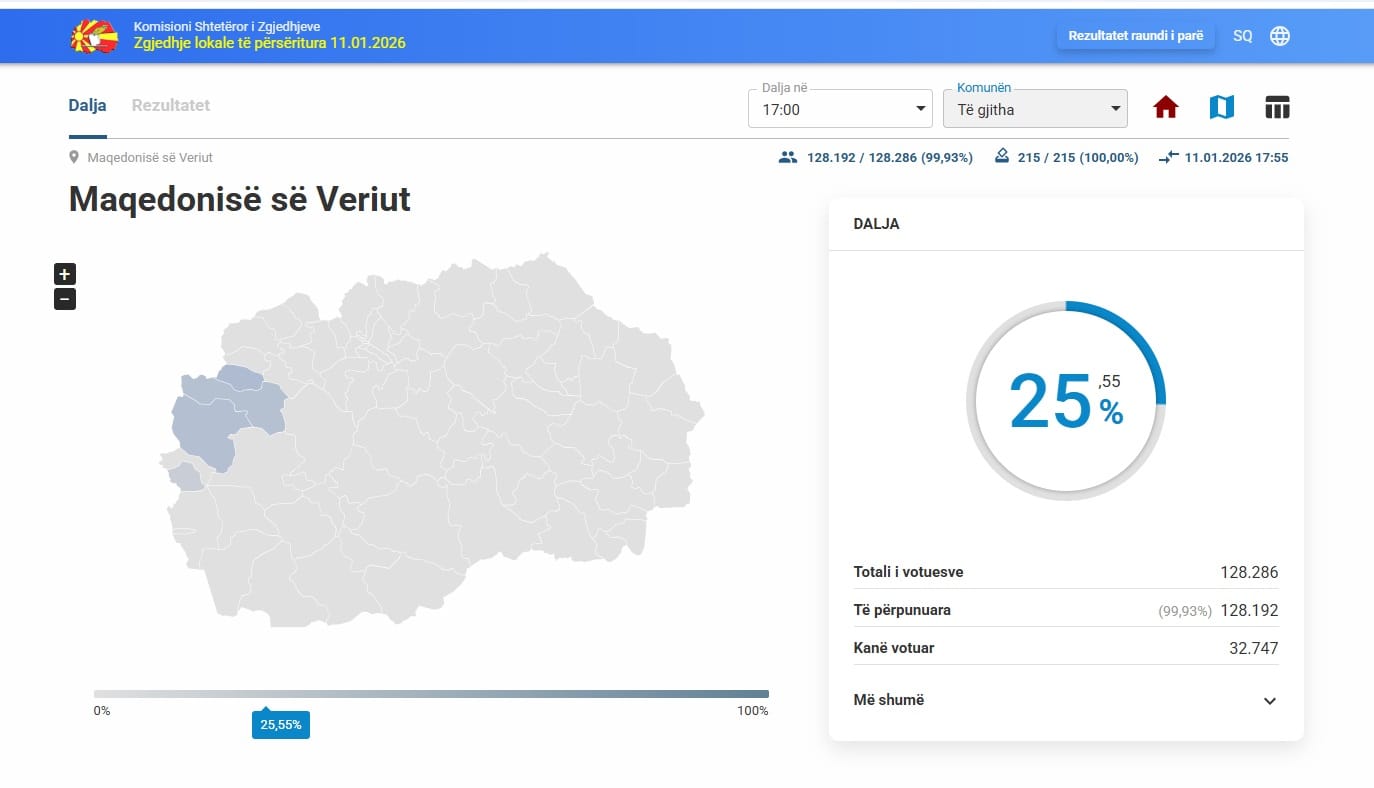
Task: Zoom out of map with minus control
Action: click(64, 298)
